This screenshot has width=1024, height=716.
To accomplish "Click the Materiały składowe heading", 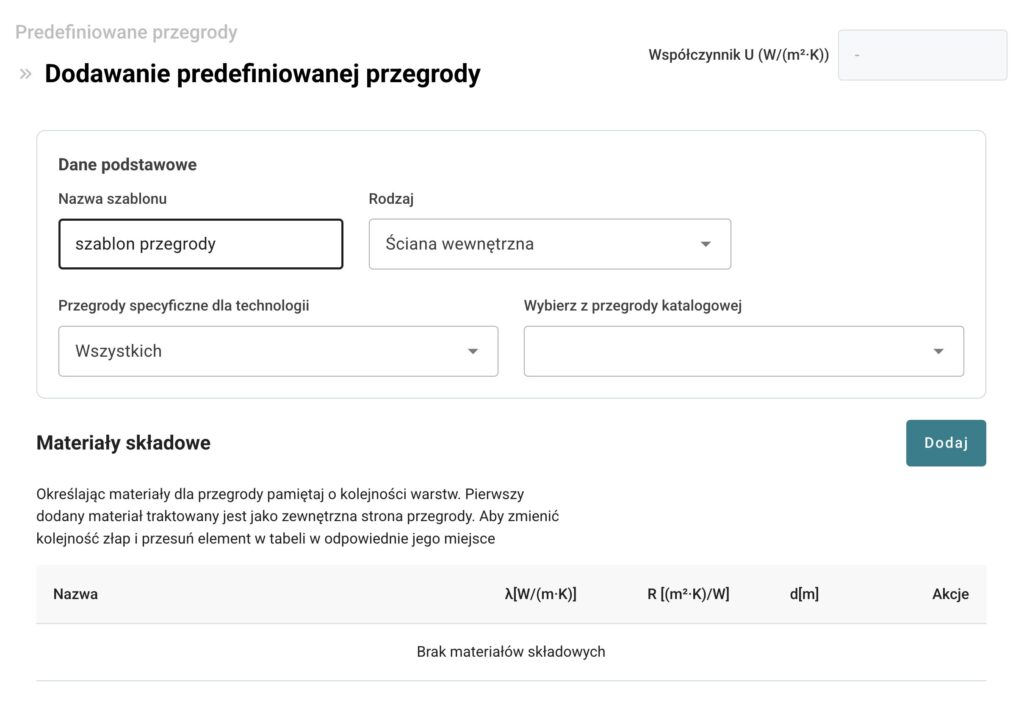I will click(123, 443).
